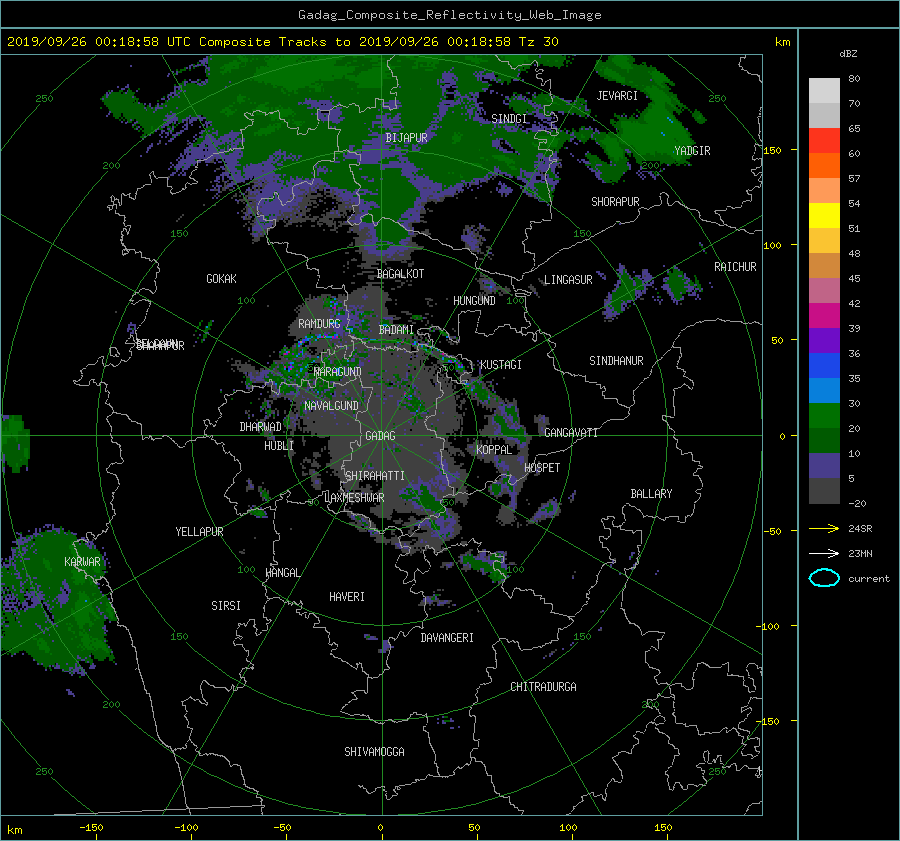Viewport: 900px width, 841px height.
Task: Click the GANGAVATI city label
Action: tap(571, 432)
